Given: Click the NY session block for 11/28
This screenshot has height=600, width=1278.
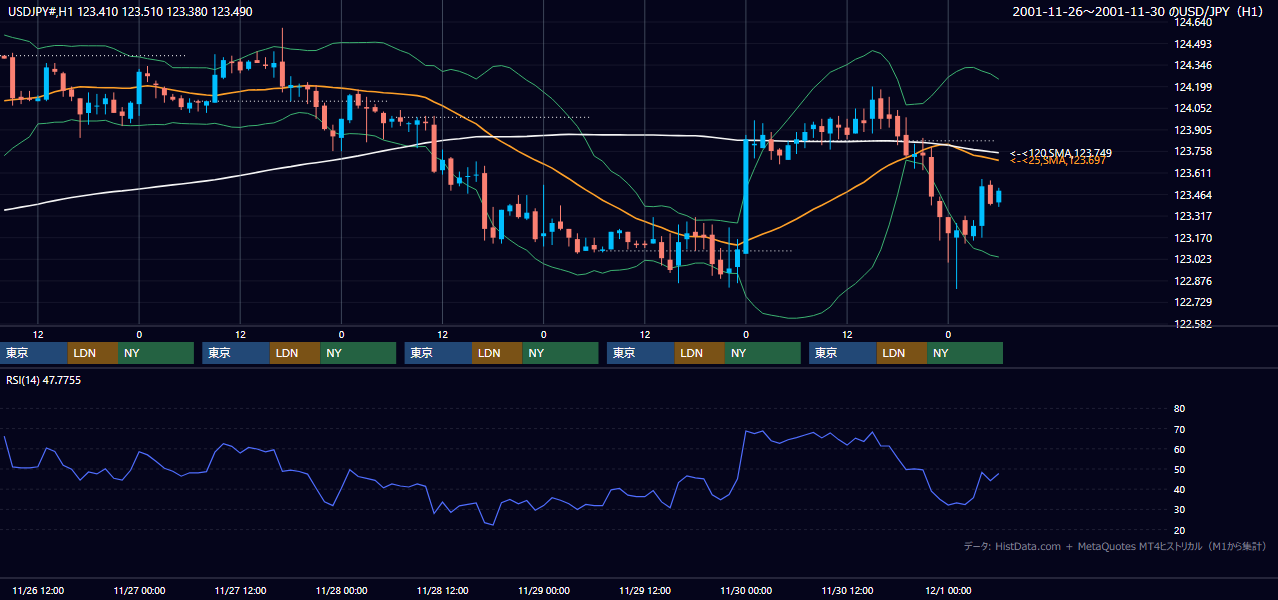Looking at the screenshot, I should [x=560, y=353].
